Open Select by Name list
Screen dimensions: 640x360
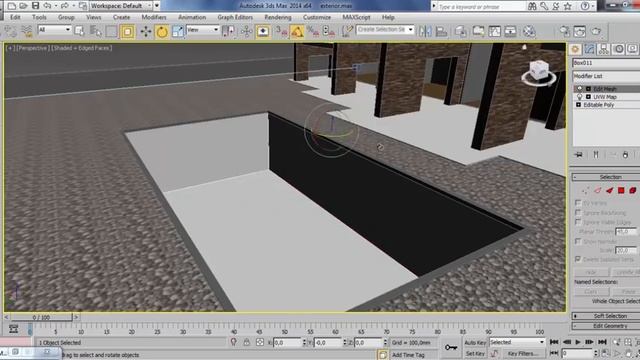coord(96,31)
